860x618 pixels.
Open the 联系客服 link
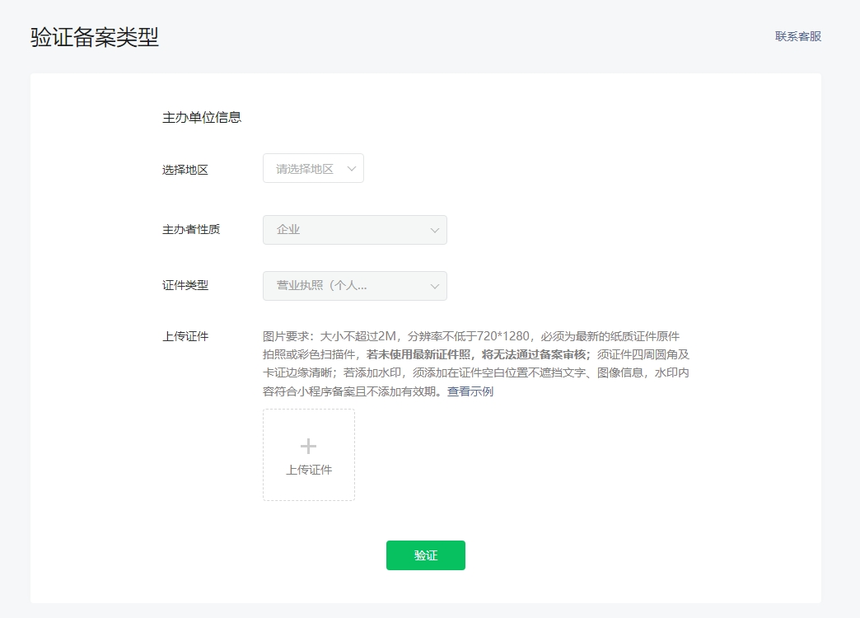(797, 36)
